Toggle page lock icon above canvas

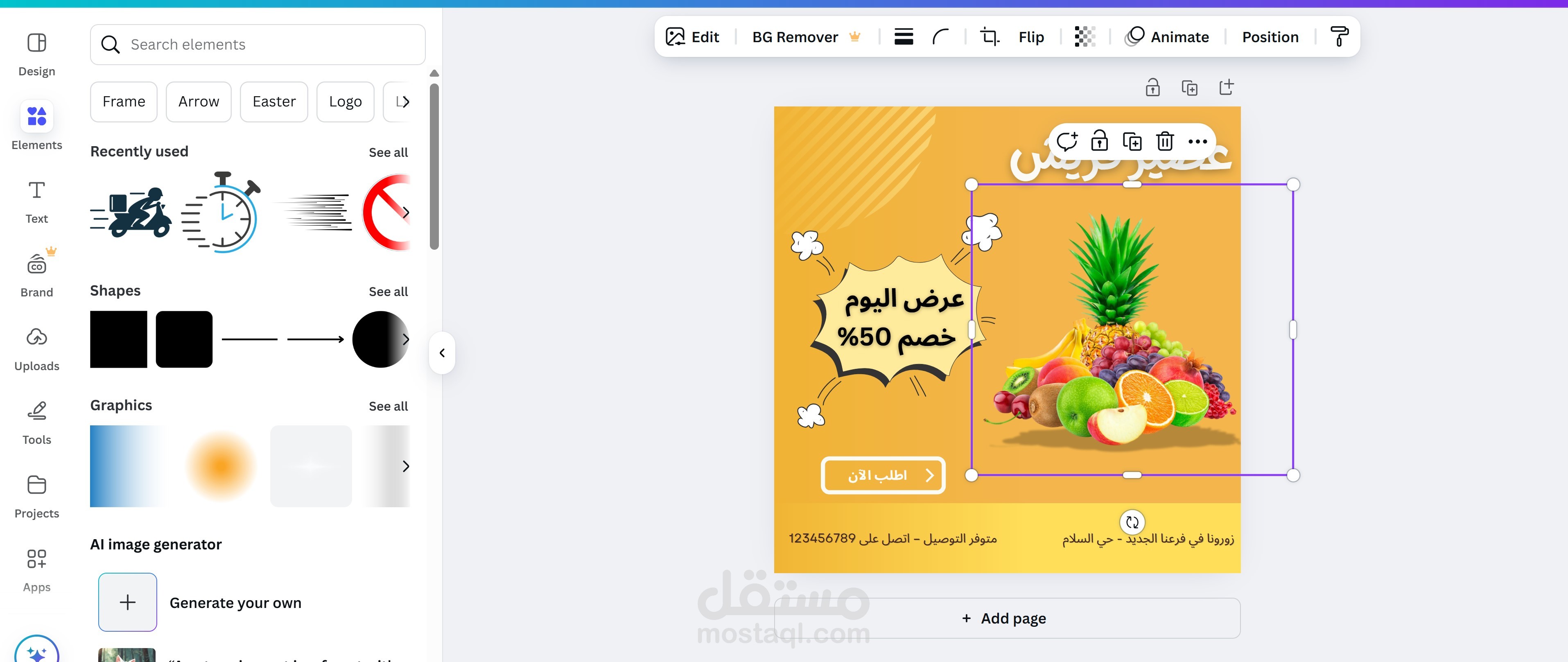click(1152, 88)
